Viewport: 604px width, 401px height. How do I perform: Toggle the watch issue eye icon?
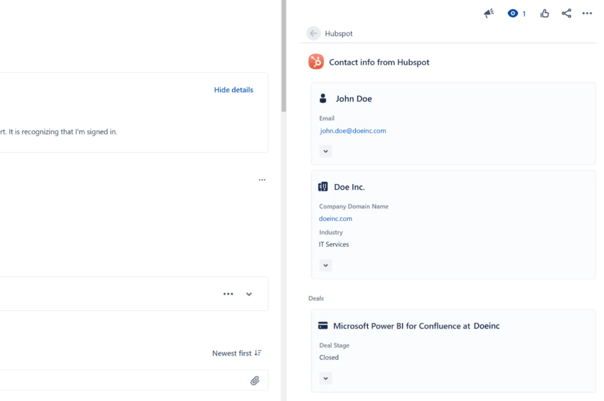point(512,13)
